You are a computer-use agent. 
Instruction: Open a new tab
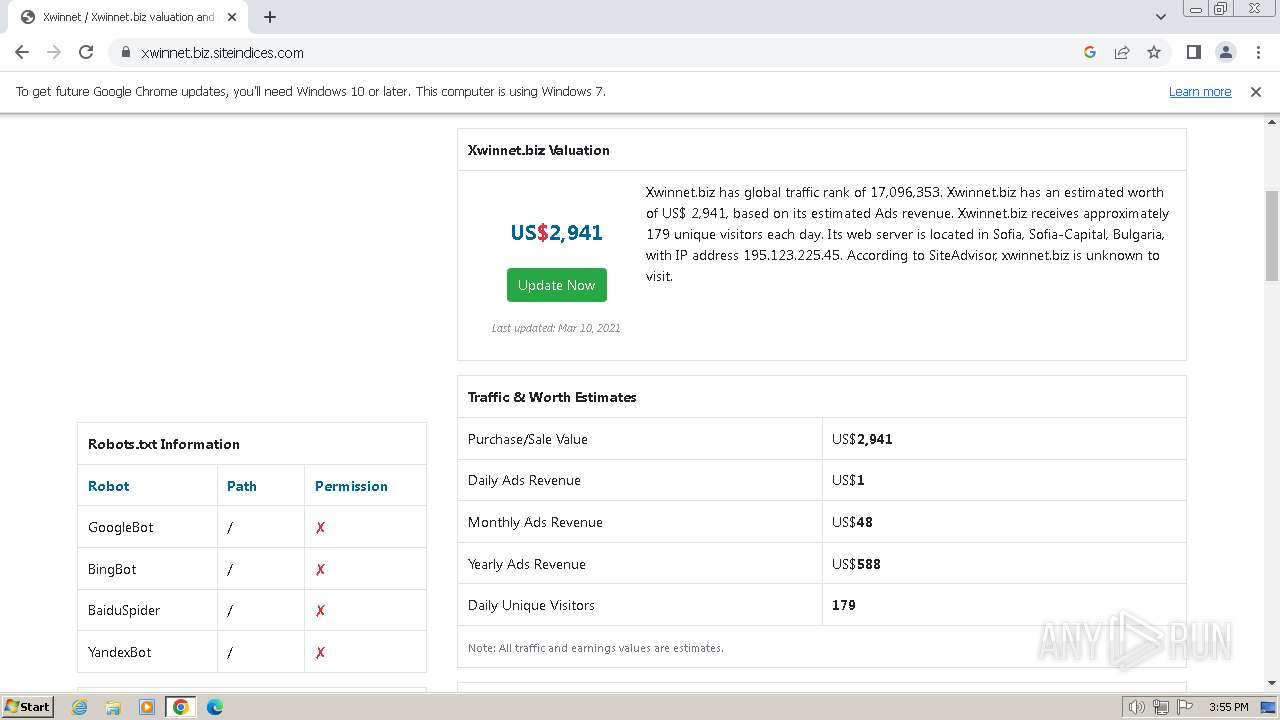pyautogui.click(x=270, y=17)
